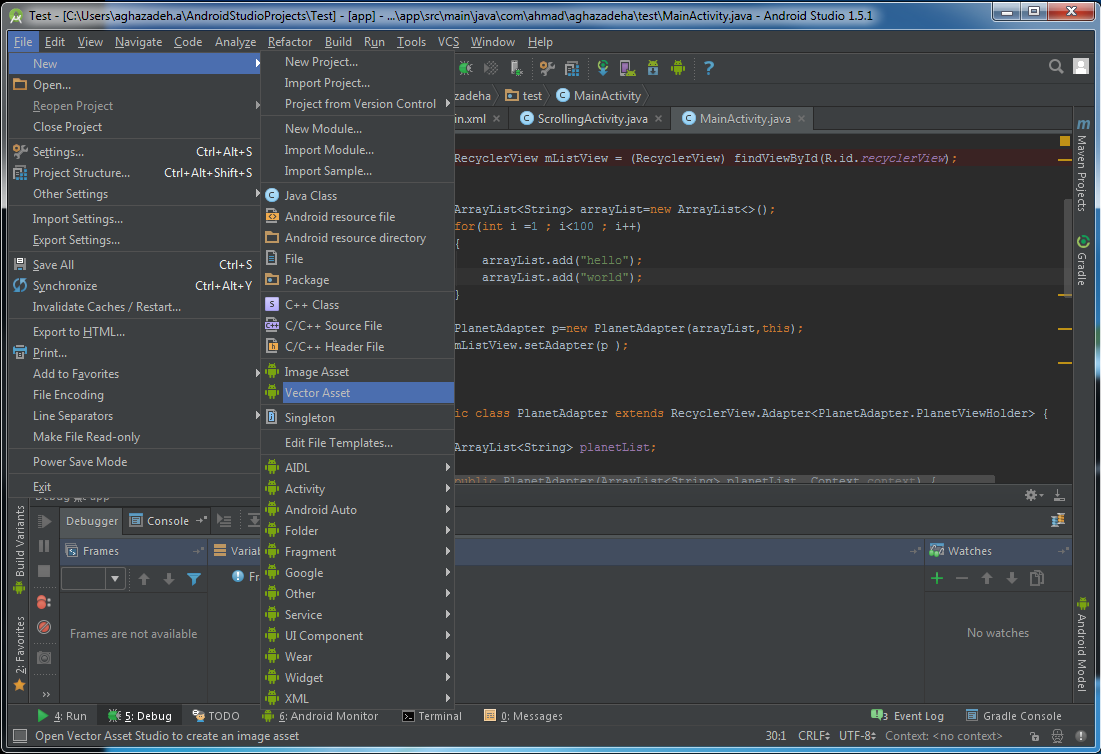The height and width of the screenshot is (754, 1101).
Task: Toggle tool window bars icon in status bar
Action: 19,736
